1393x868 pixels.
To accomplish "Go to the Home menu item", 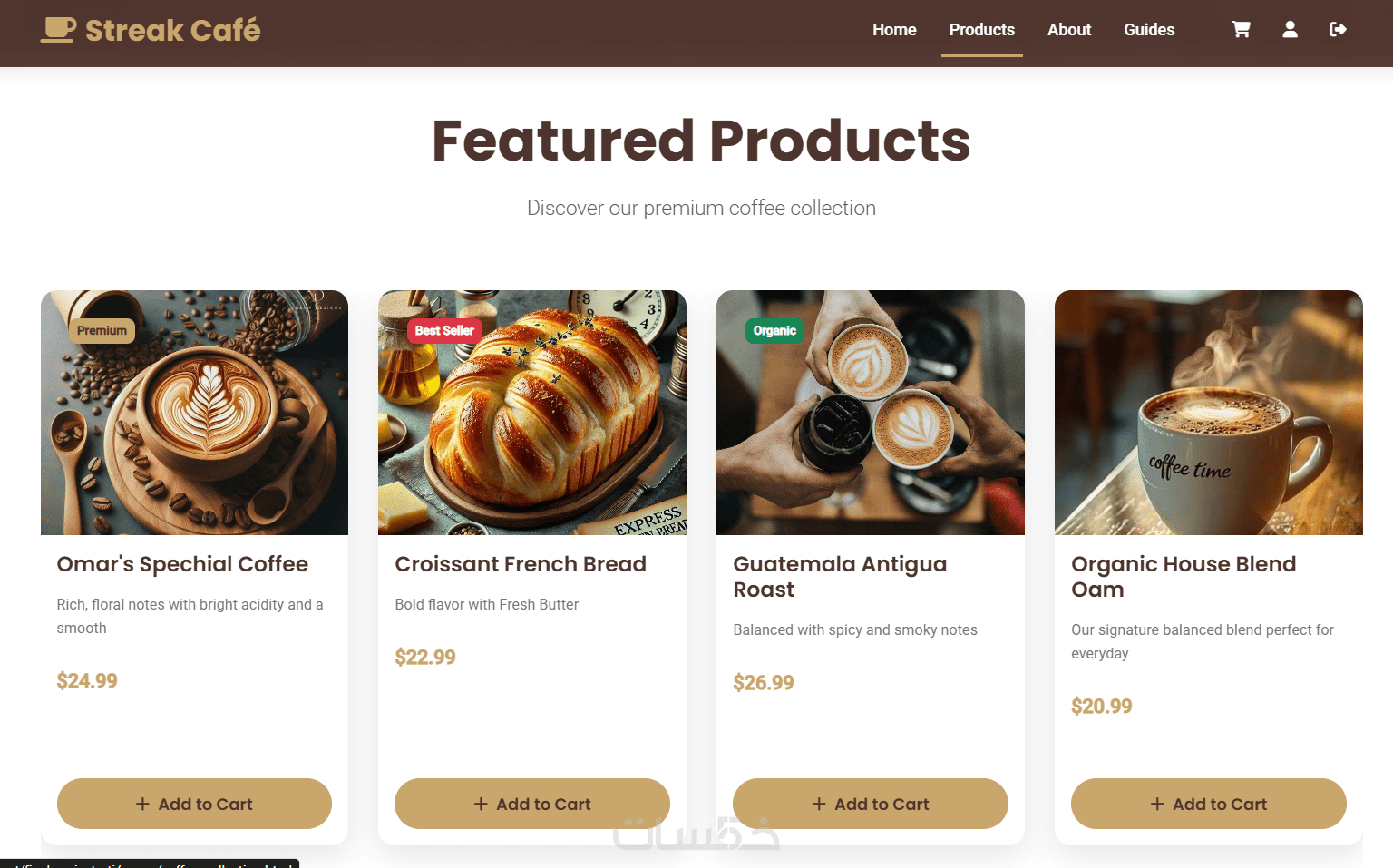I will 894,30.
